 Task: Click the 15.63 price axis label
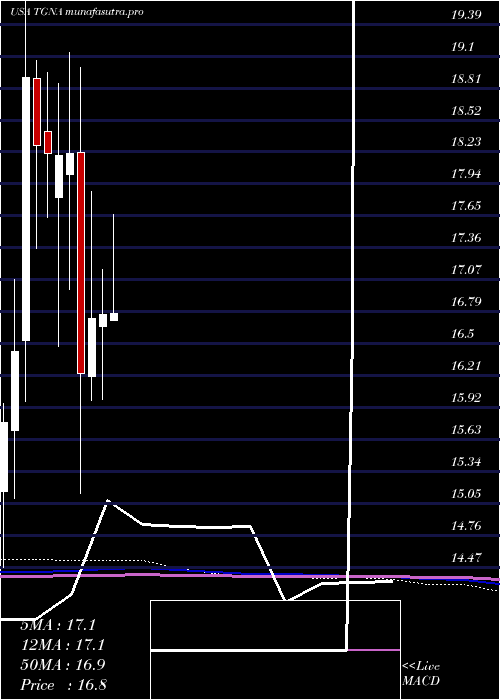[x=466, y=429]
